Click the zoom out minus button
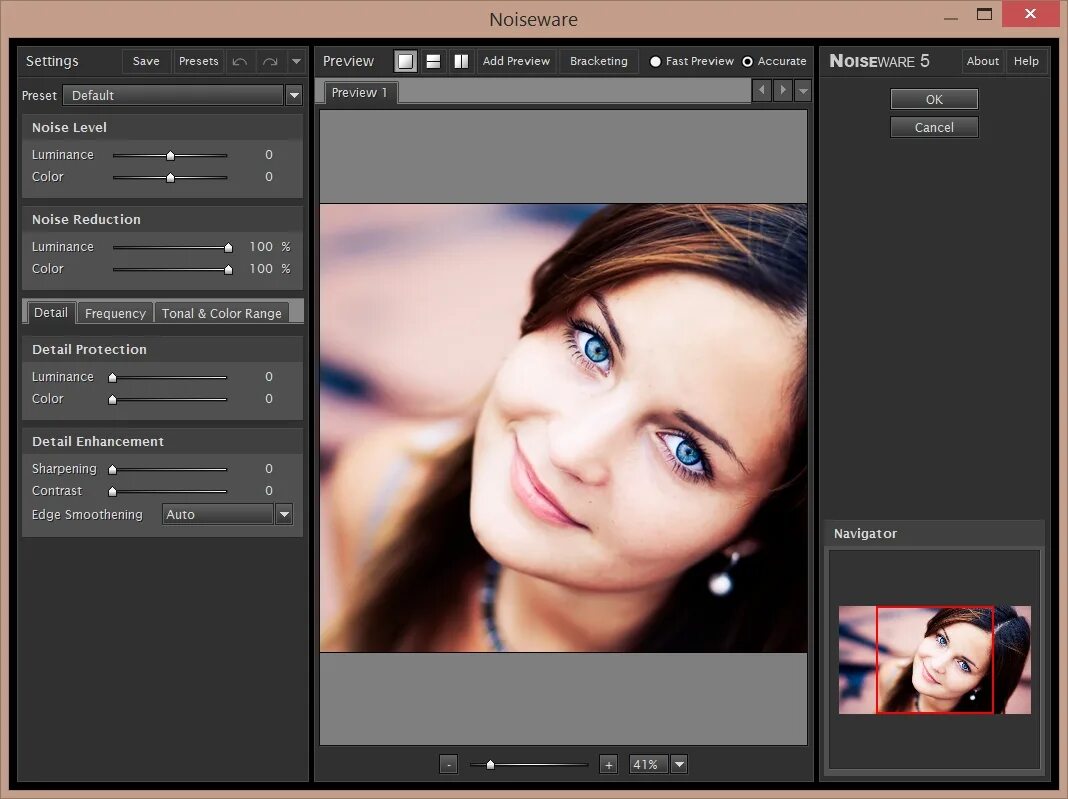 [449, 765]
